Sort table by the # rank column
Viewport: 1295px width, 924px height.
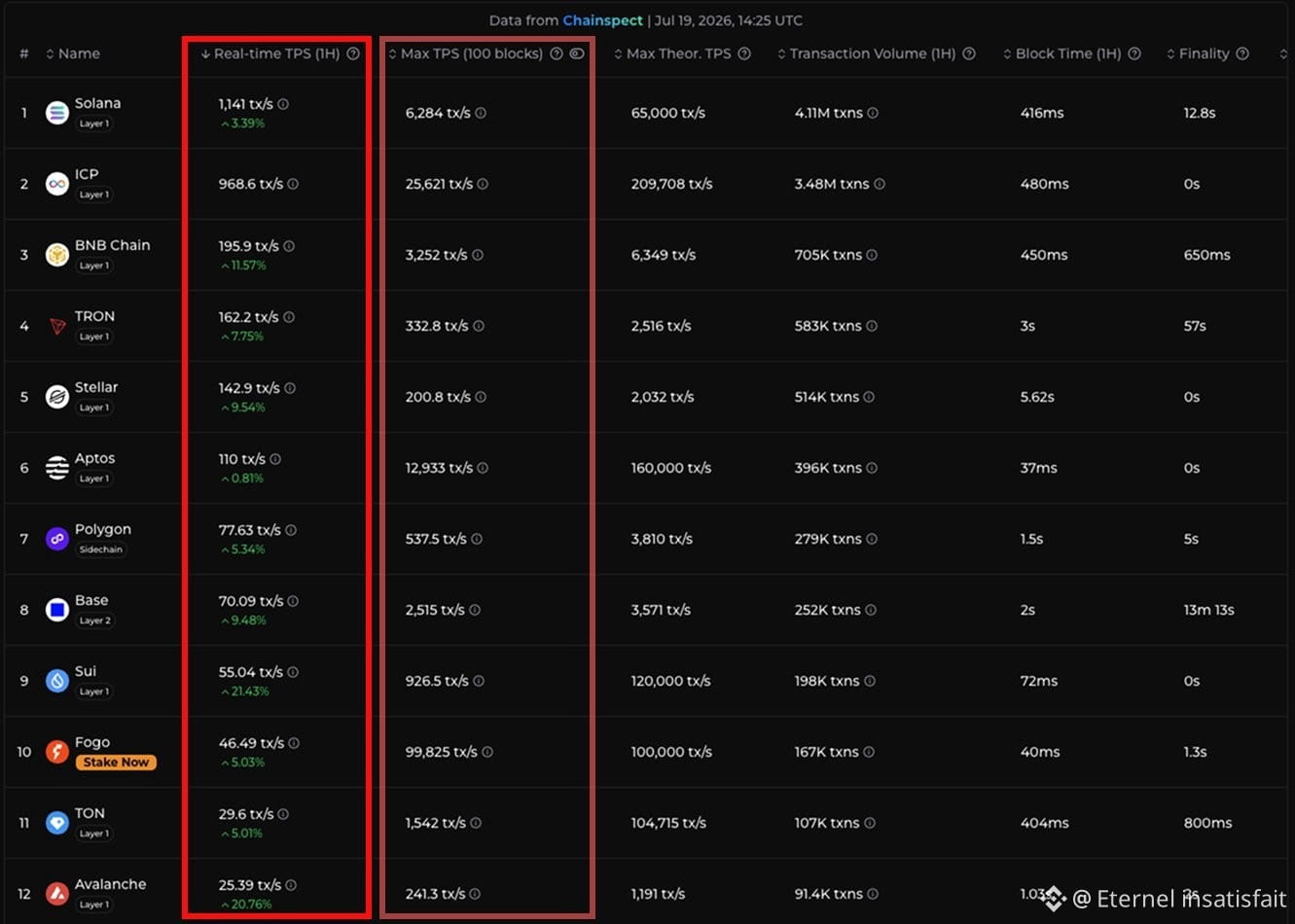click(24, 53)
